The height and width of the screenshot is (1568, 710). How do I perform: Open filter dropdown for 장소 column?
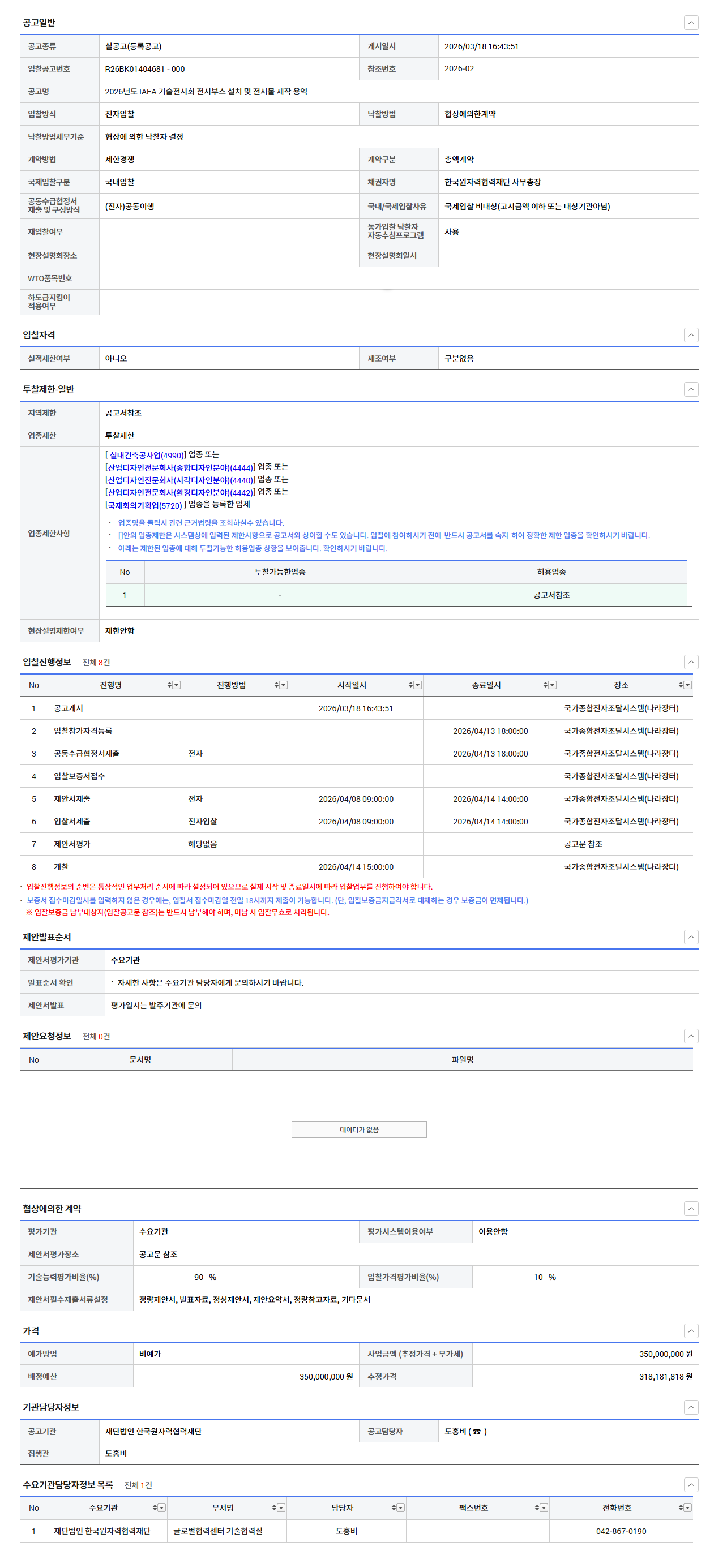(687, 685)
